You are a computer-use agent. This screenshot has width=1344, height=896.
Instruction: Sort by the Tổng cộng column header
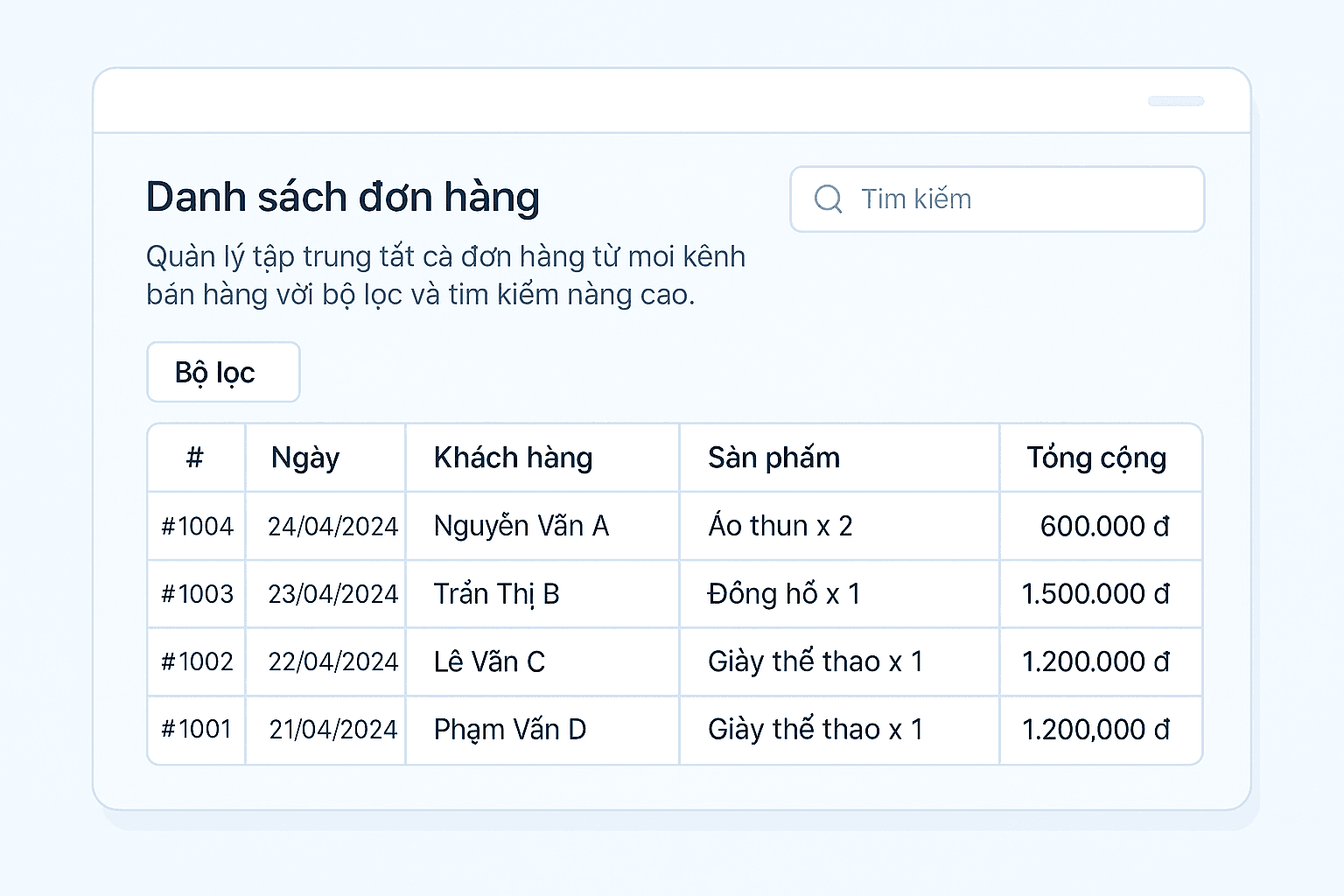tap(1096, 458)
